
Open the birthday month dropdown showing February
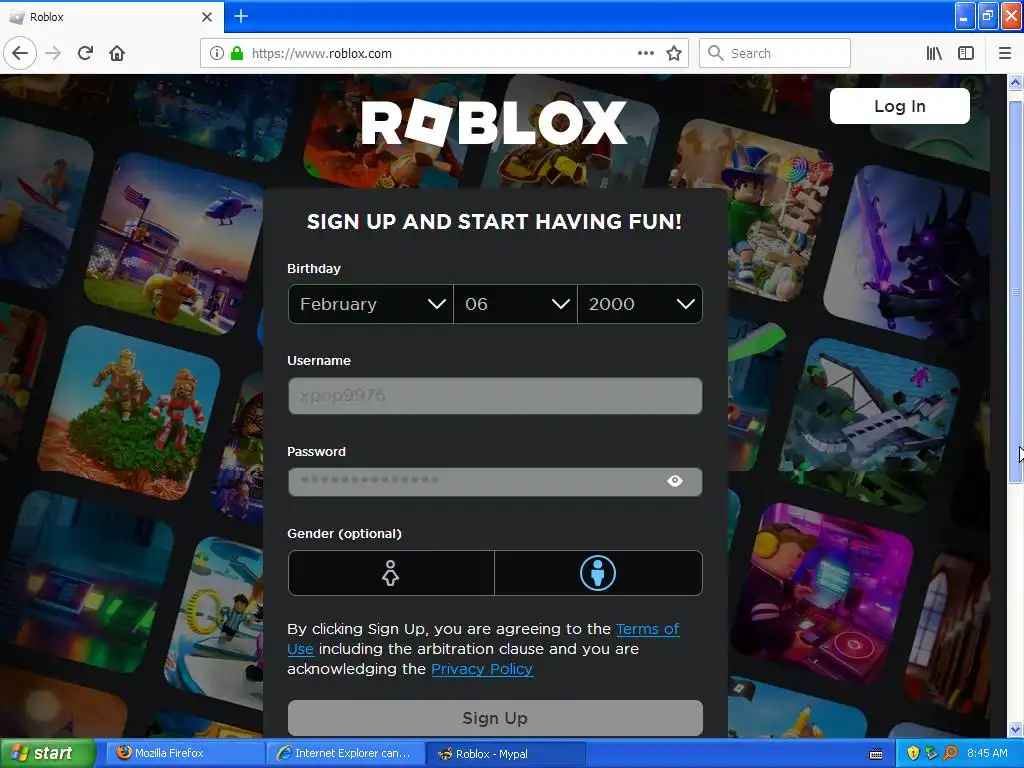[371, 304]
